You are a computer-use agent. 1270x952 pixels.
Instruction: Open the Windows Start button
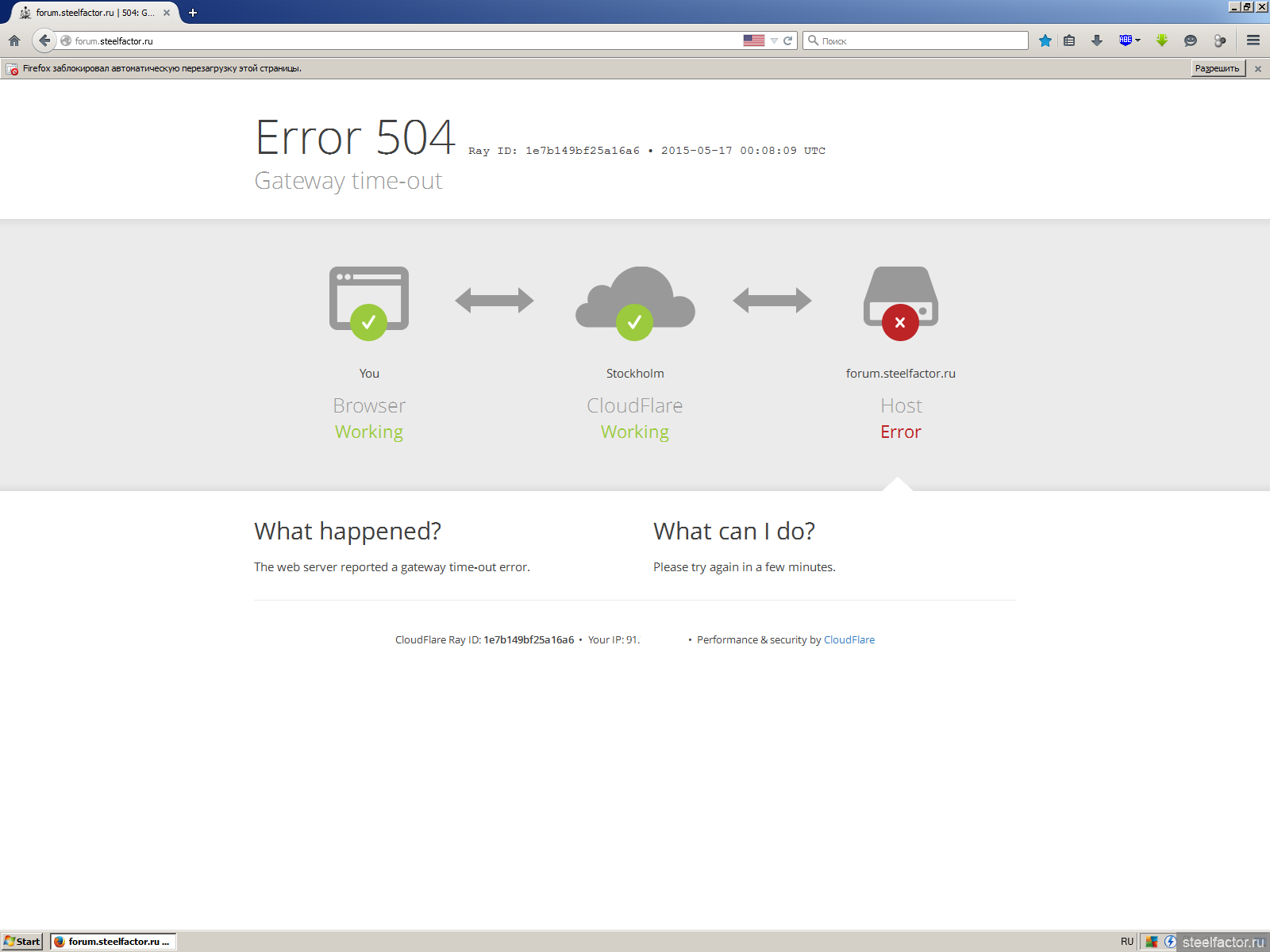tap(22, 942)
